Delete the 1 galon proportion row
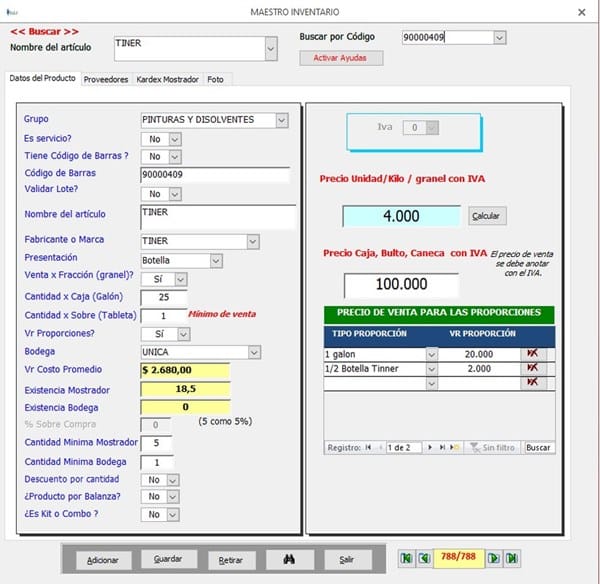Screen dimensions: 600x584 coord(531,354)
